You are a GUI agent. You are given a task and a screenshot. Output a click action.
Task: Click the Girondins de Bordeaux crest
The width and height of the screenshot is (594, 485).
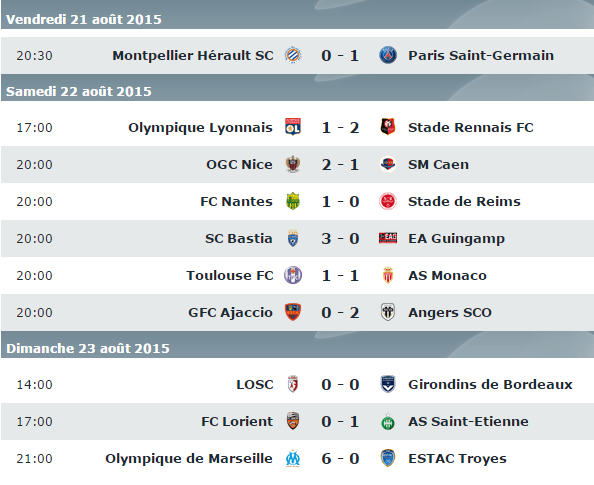(388, 384)
